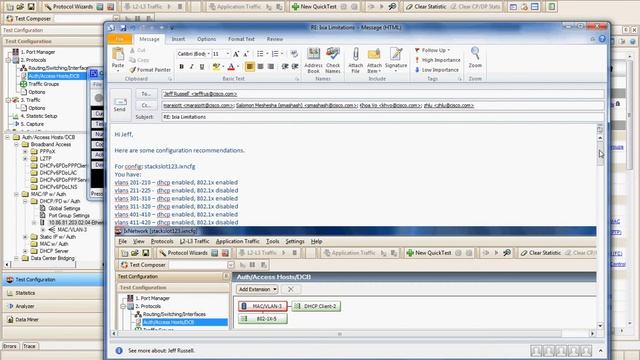Screen dimensions: 640x360
Task: Expand the PPPoX folder node
Action: (25, 151)
